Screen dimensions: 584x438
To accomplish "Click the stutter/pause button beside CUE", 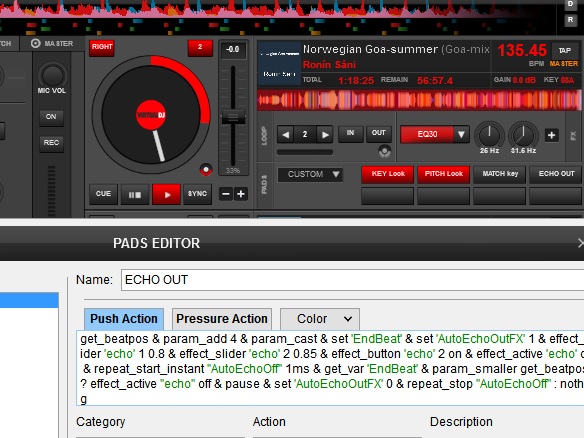I will 135,194.
